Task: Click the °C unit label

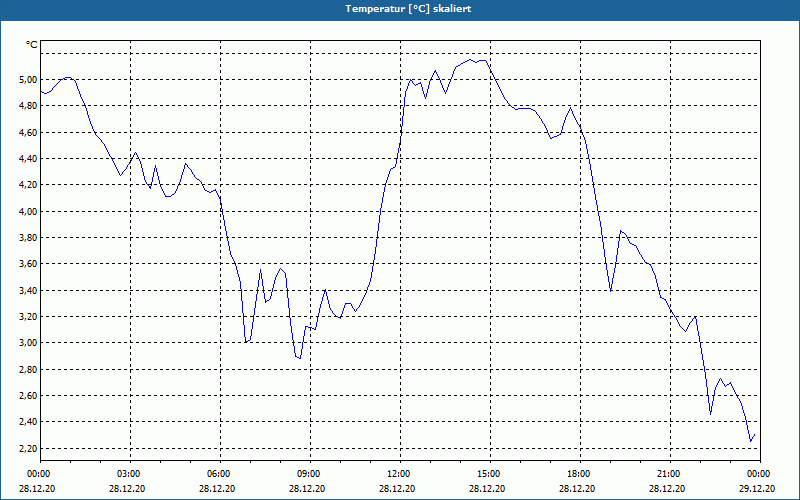Action: (32, 45)
